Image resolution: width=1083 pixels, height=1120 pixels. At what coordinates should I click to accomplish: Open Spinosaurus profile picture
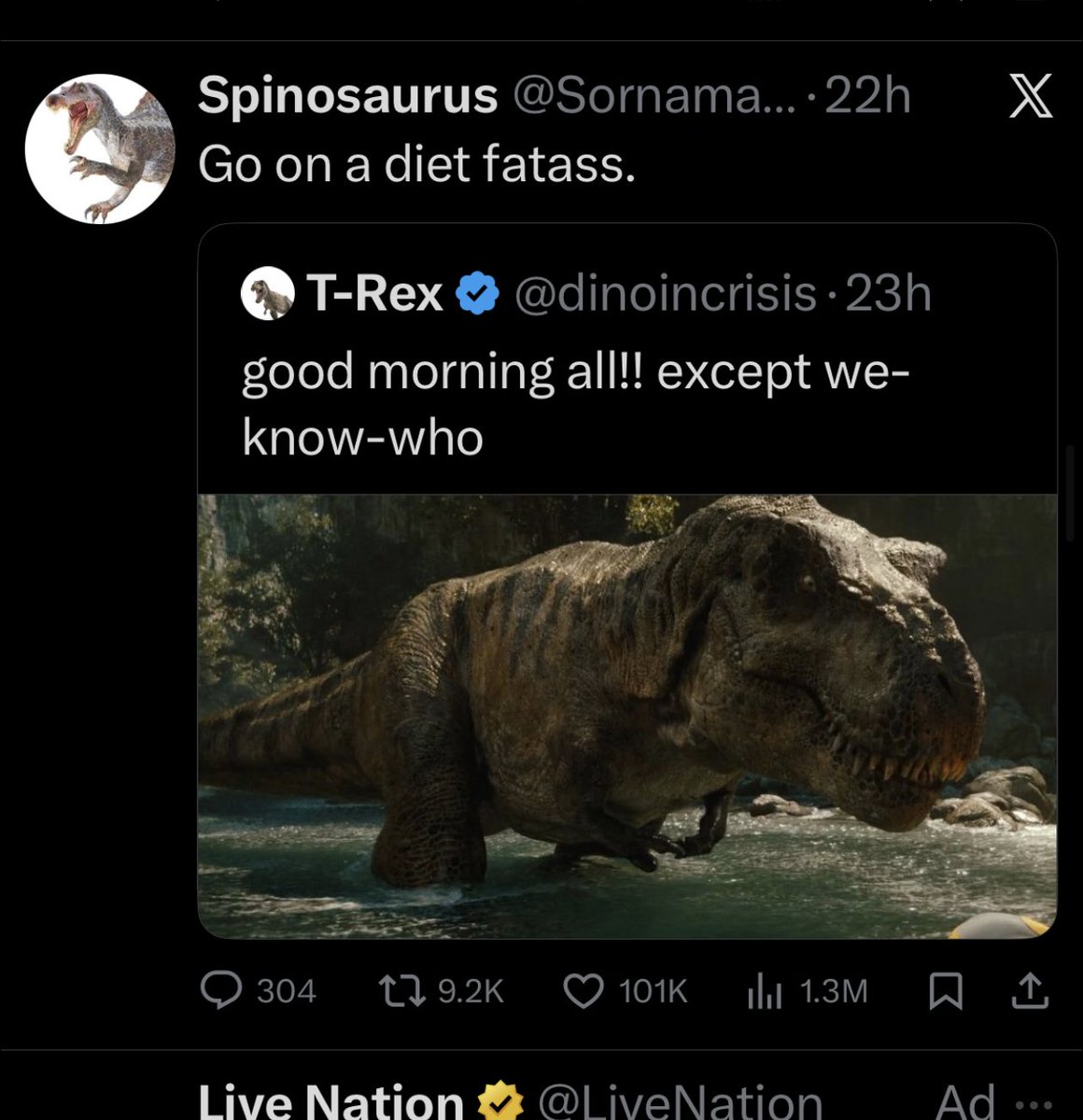(100, 149)
